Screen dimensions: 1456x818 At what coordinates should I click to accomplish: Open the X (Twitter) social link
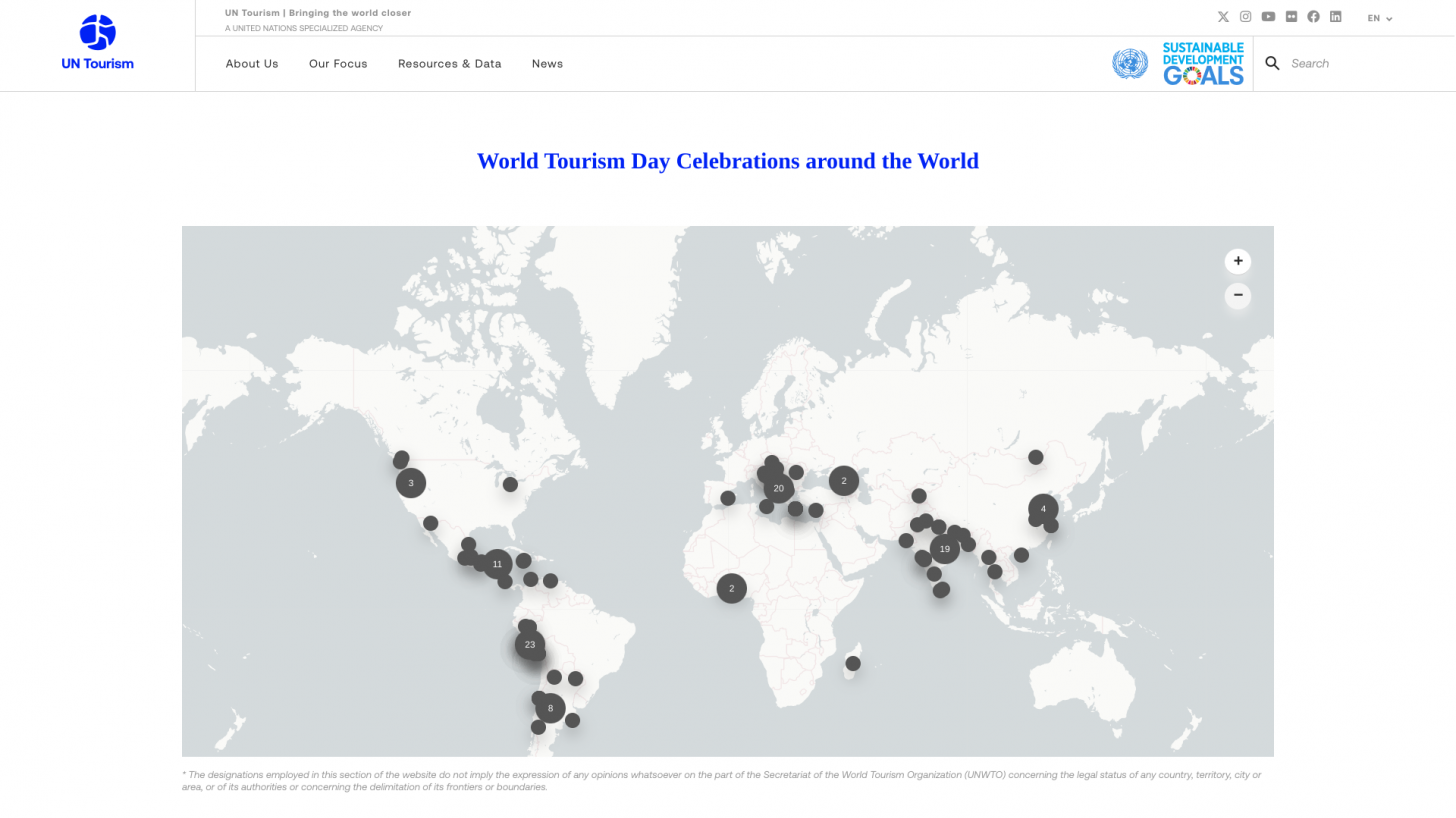1223,17
